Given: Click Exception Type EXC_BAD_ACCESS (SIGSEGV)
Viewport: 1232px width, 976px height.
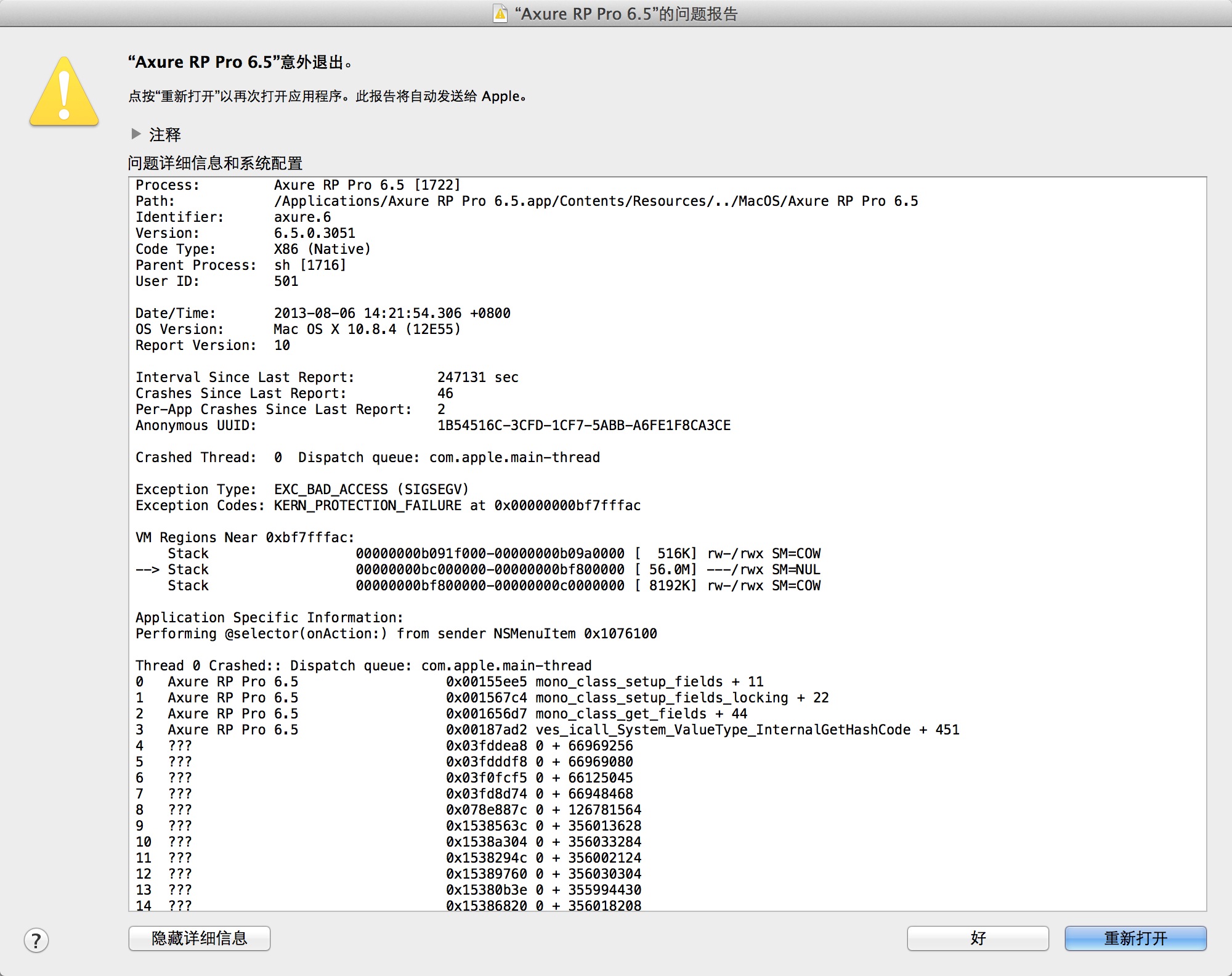Looking at the screenshot, I should tap(302, 489).
